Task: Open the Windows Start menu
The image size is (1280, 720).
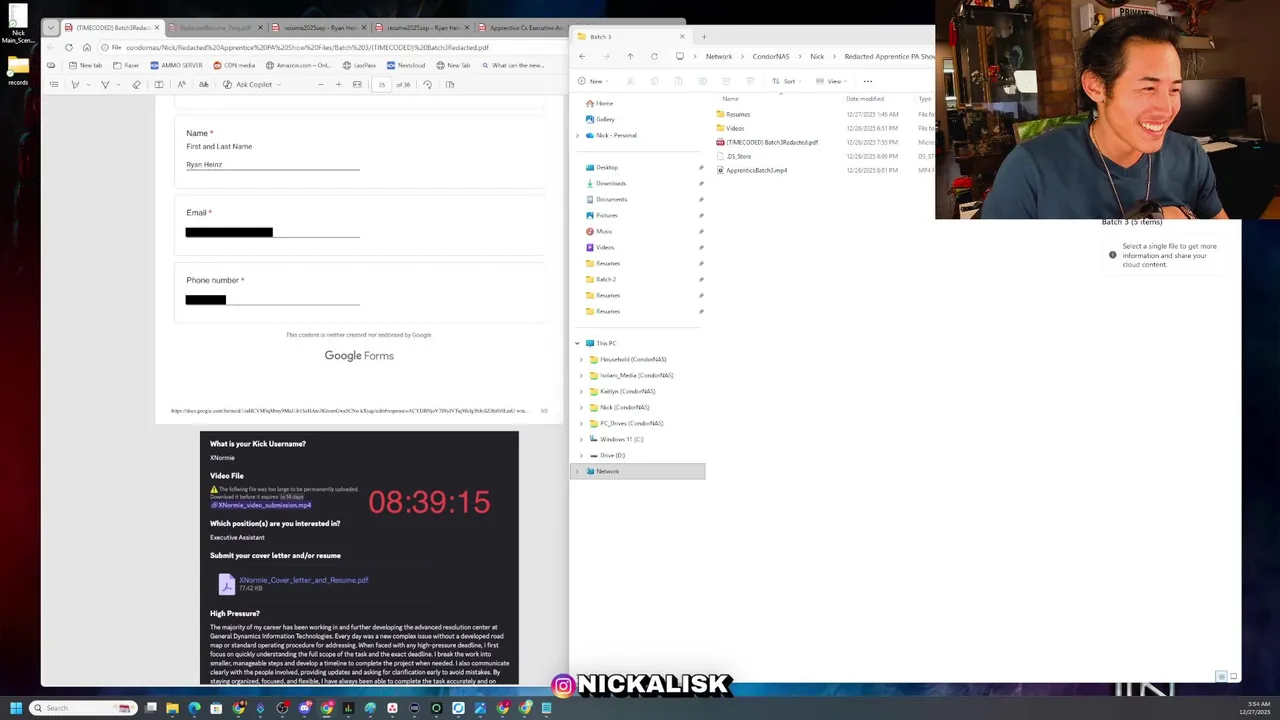Action: click(x=16, y=708)
